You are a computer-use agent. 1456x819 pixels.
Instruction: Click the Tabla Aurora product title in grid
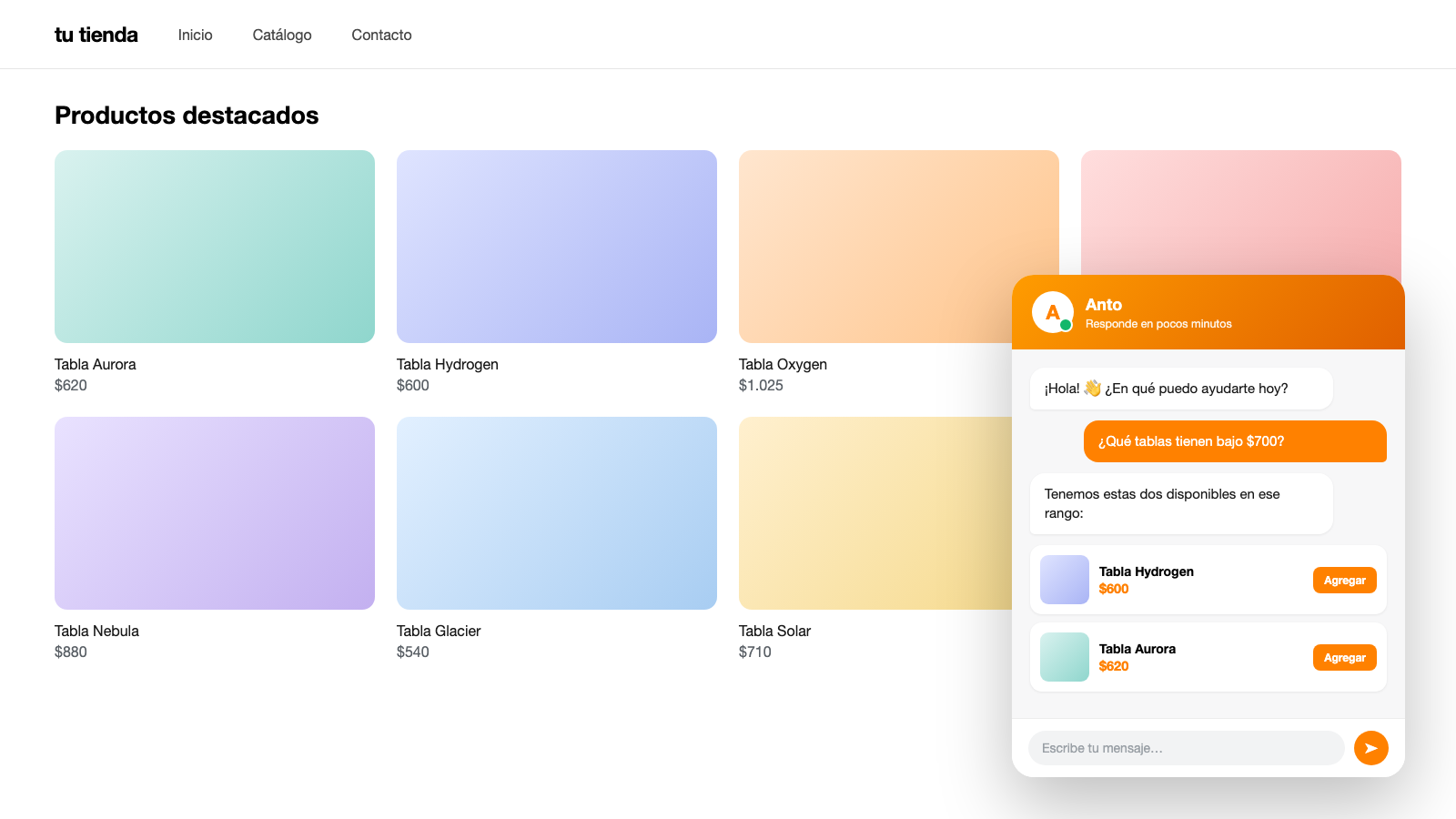[x=96, y=364]
